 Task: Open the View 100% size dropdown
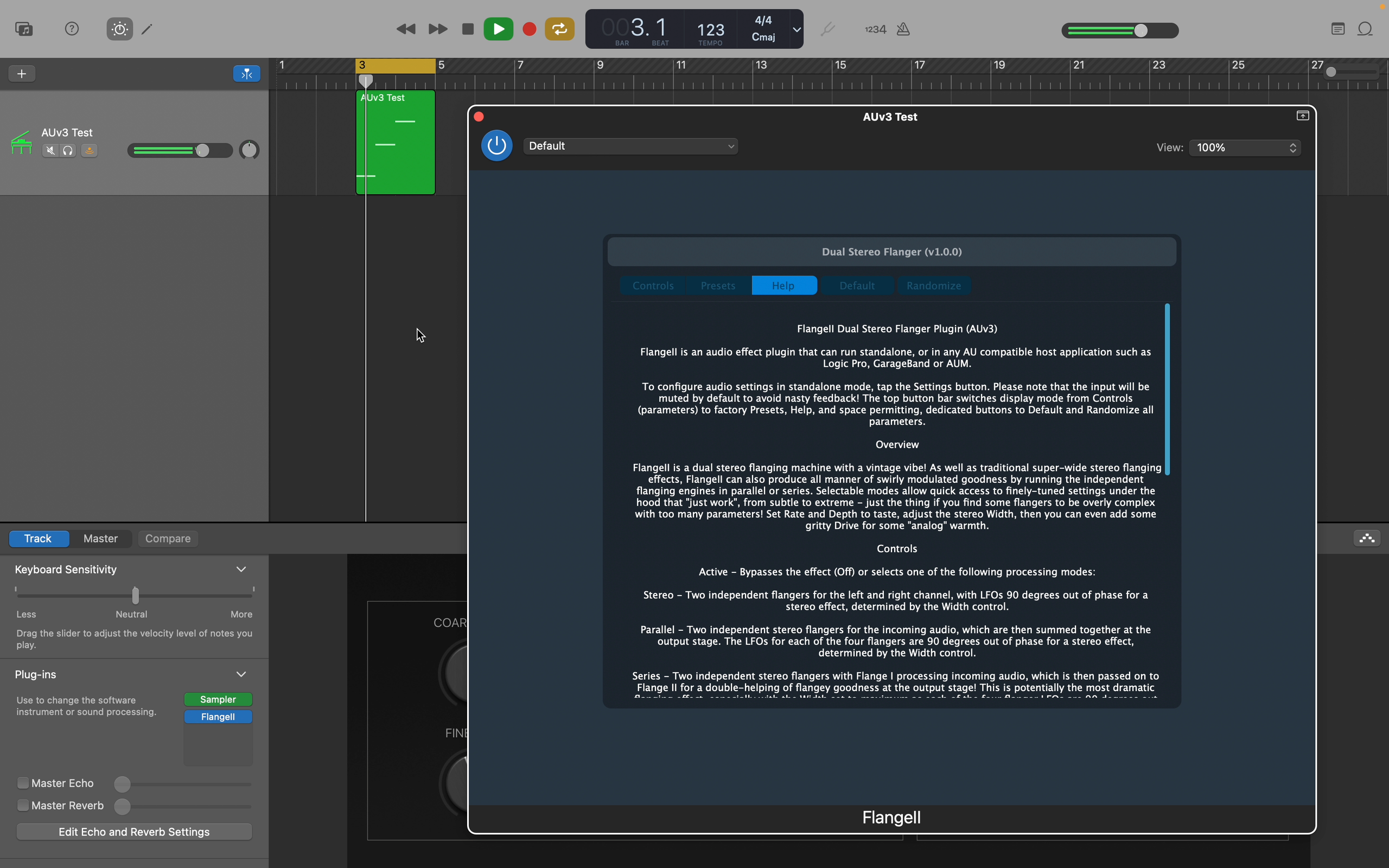click(x=1245, y=148)
